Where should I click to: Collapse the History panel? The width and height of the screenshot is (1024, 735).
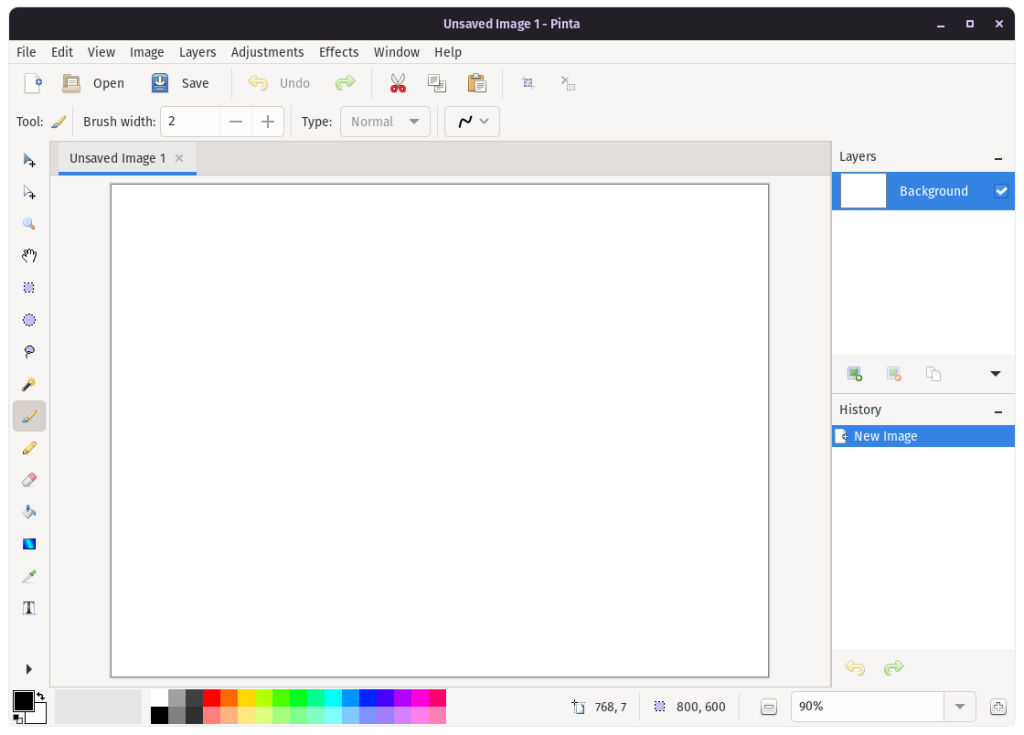(x=997, y=410)
